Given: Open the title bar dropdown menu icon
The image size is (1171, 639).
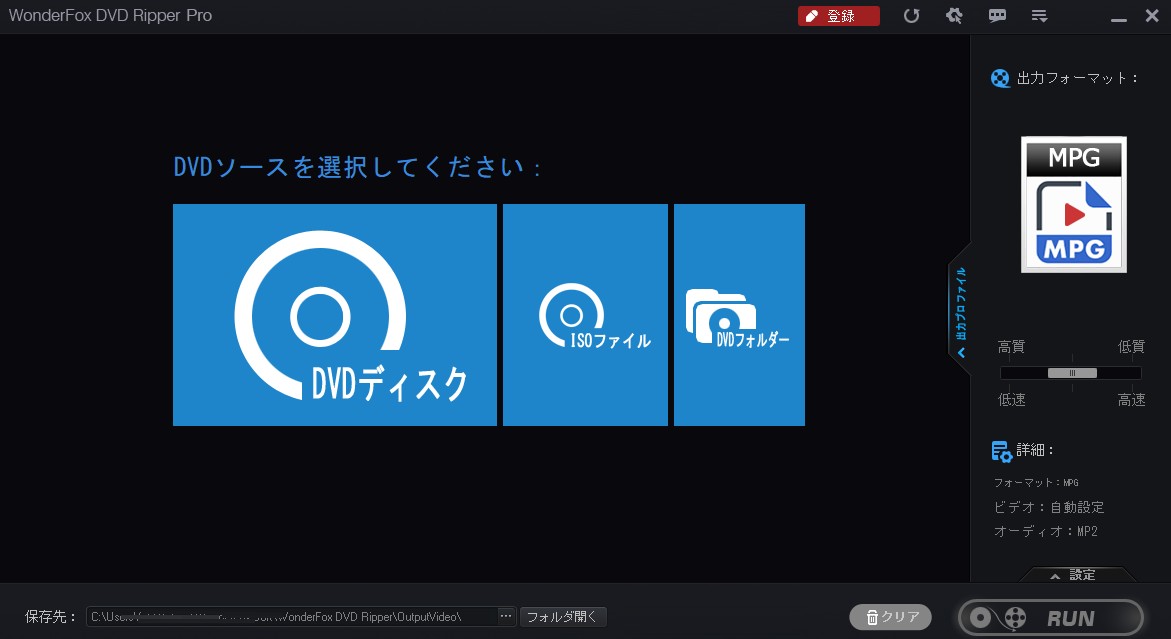Looking at the screenshot, I should [1039, 16].
